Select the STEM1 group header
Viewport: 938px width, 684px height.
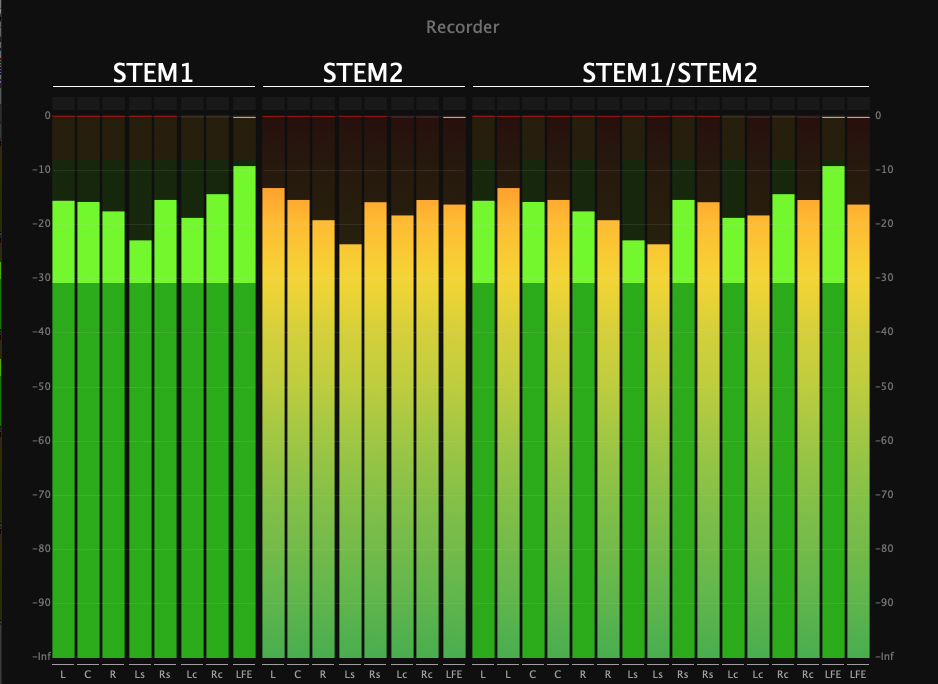(x=155, y=72)
